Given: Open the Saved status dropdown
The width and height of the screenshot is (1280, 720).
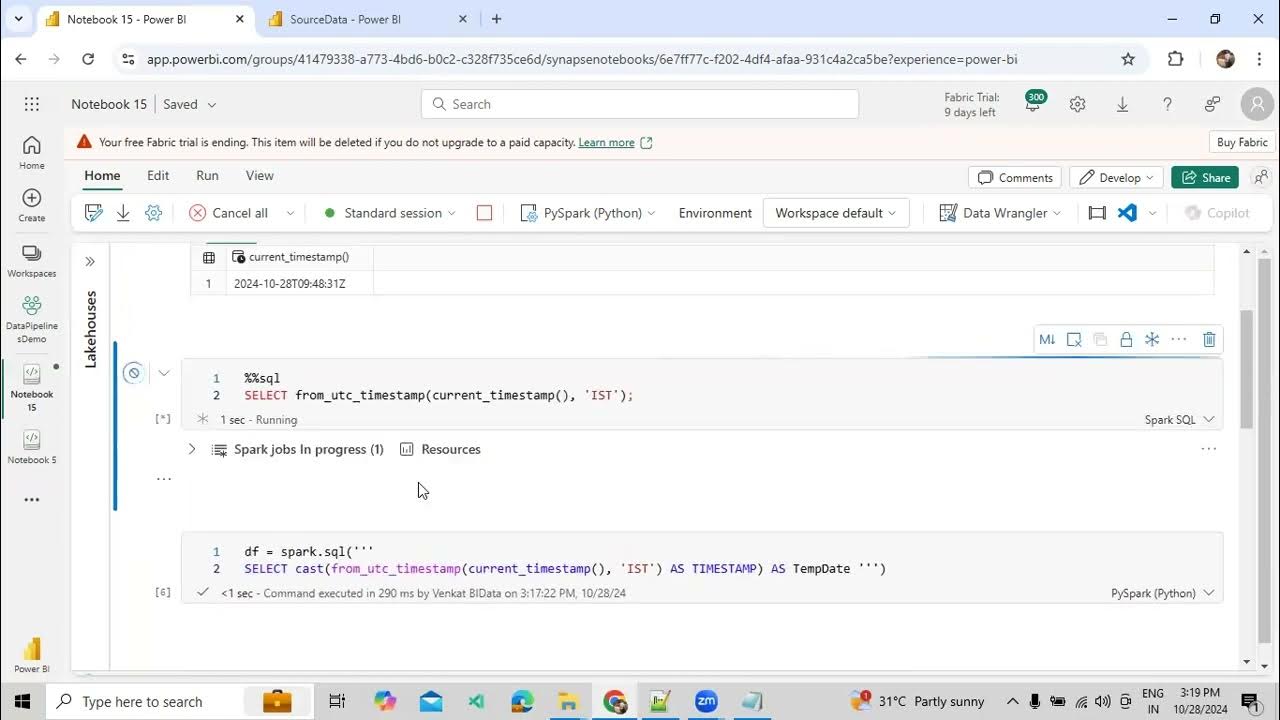Looking at the screenshot, I should 190,104.
